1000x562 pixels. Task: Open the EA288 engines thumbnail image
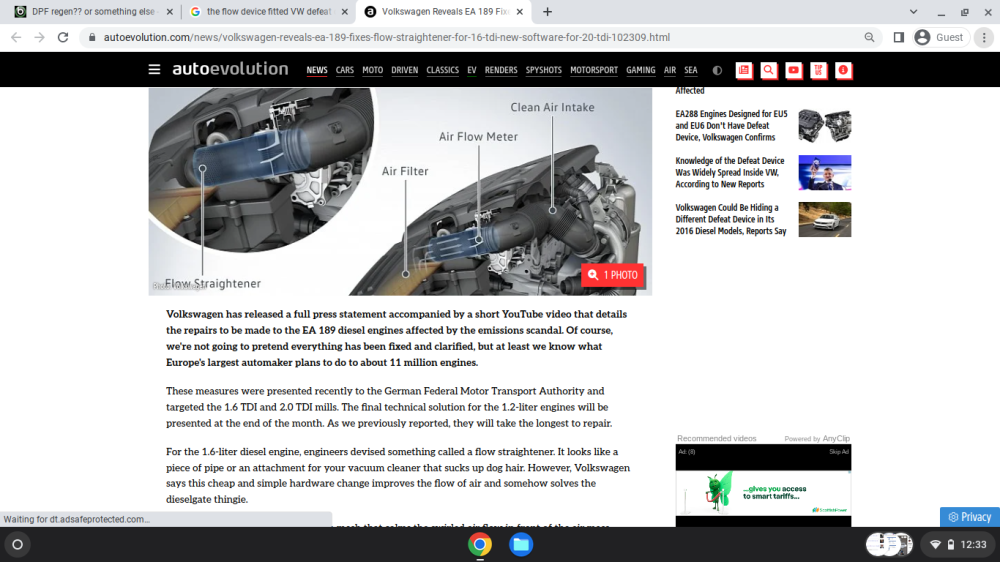click(x=825, y=126)
